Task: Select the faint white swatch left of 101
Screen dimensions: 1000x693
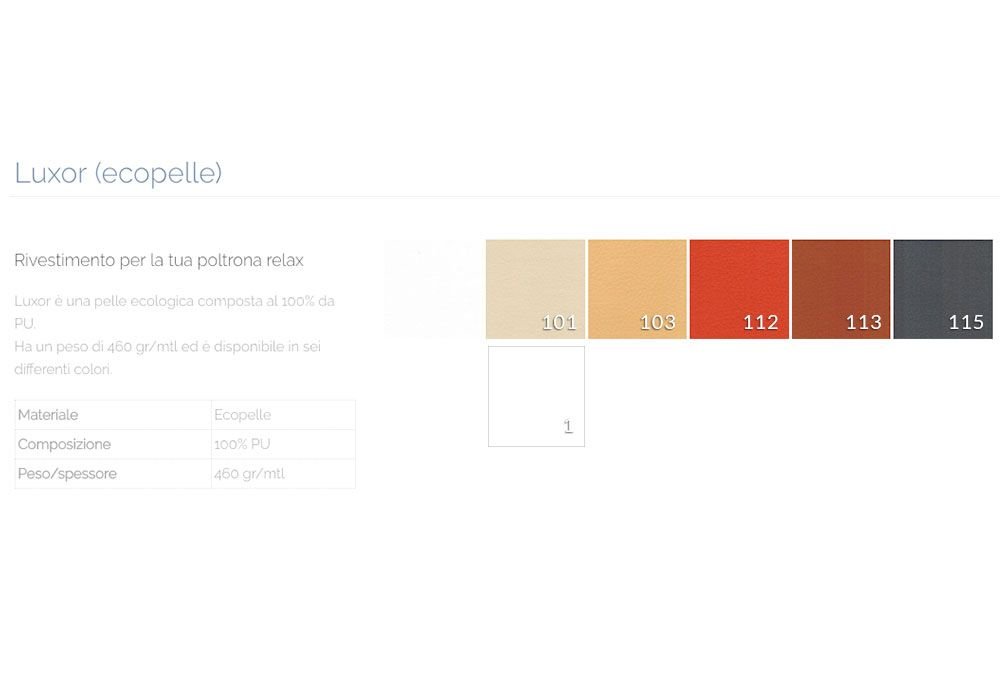Action: (x=433, y=289)
